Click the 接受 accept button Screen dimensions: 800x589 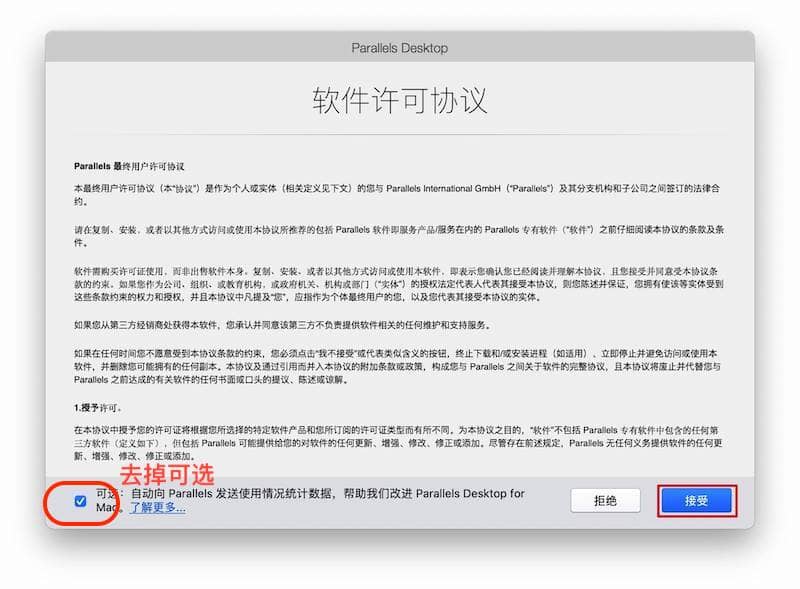696,501
